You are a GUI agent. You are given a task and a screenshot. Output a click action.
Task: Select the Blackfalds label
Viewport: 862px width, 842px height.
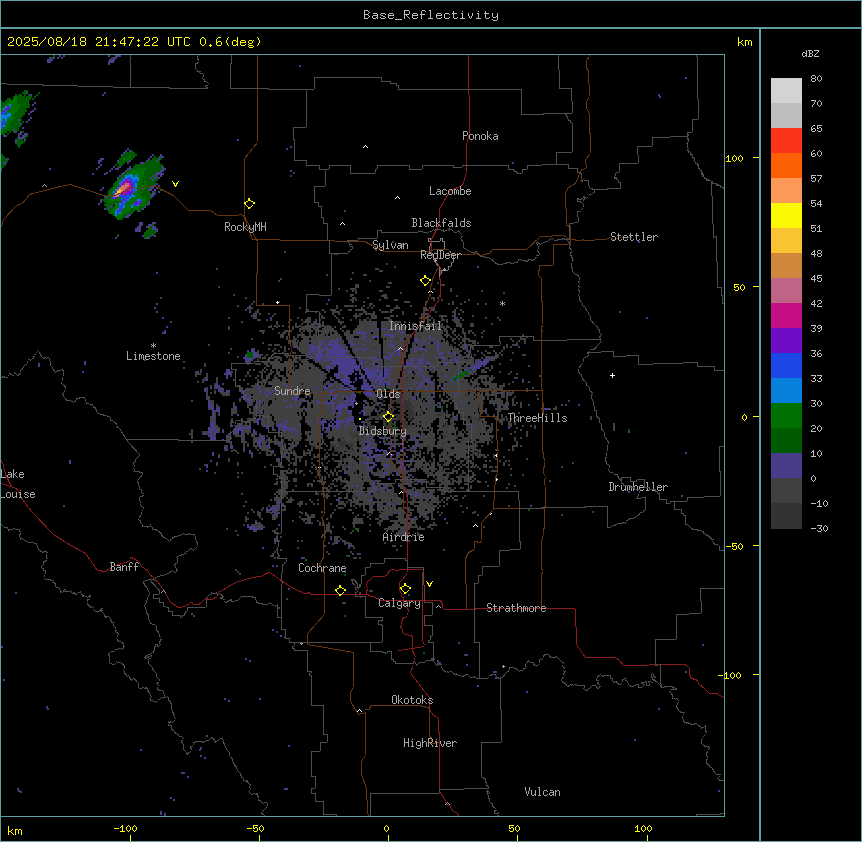click(x=441, y=223)
